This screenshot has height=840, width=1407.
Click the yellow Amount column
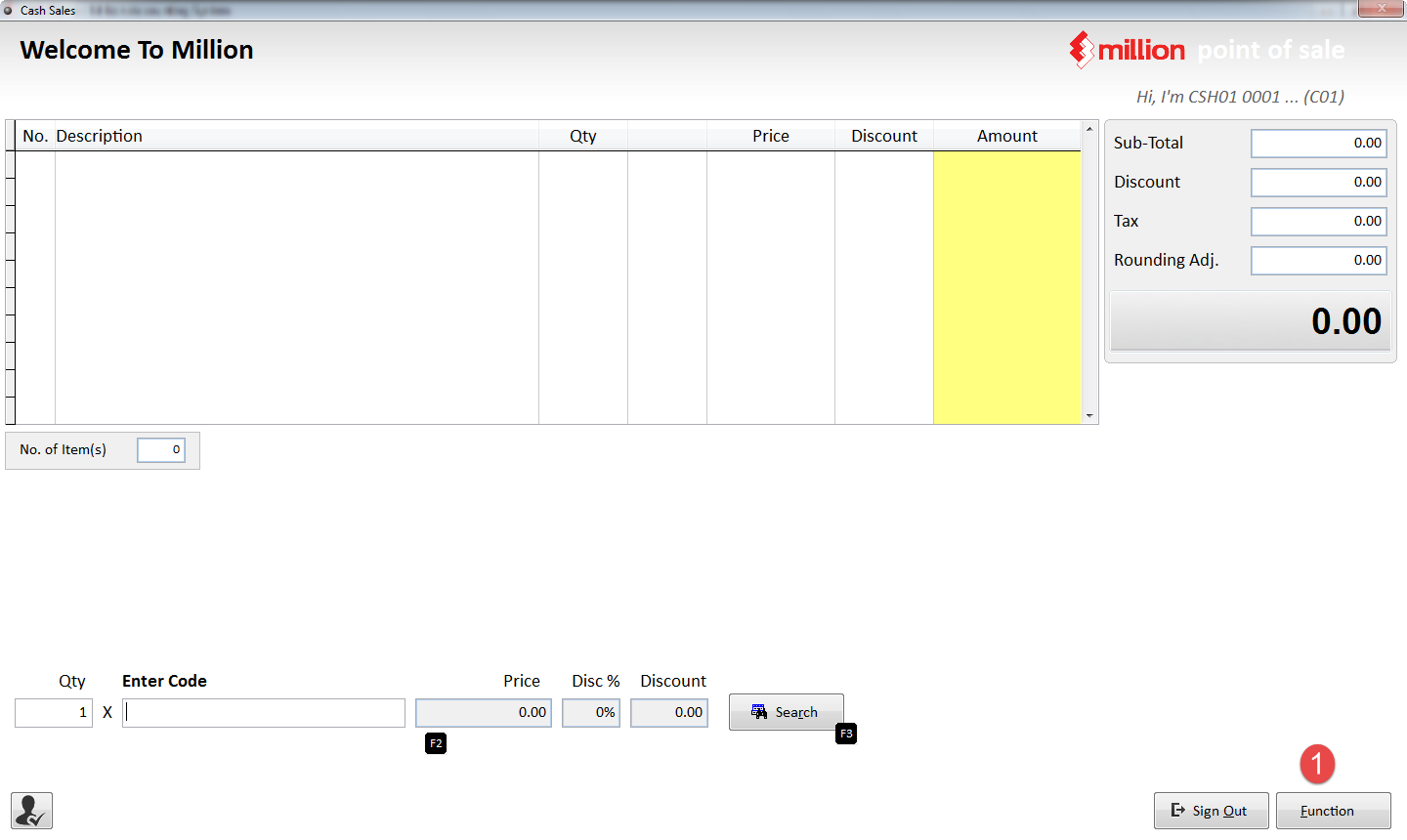(x=1006, y=283)
